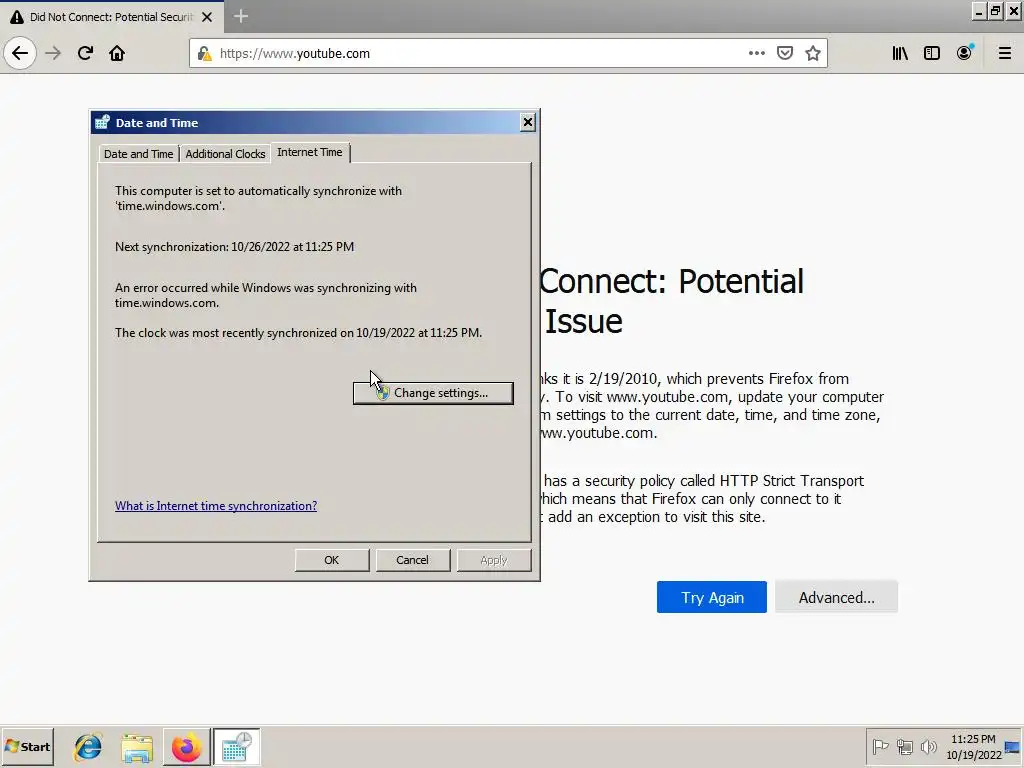Switch to Firefox on the taskbar
Viewport: 1024px width, 768px height.
(187, 747)
